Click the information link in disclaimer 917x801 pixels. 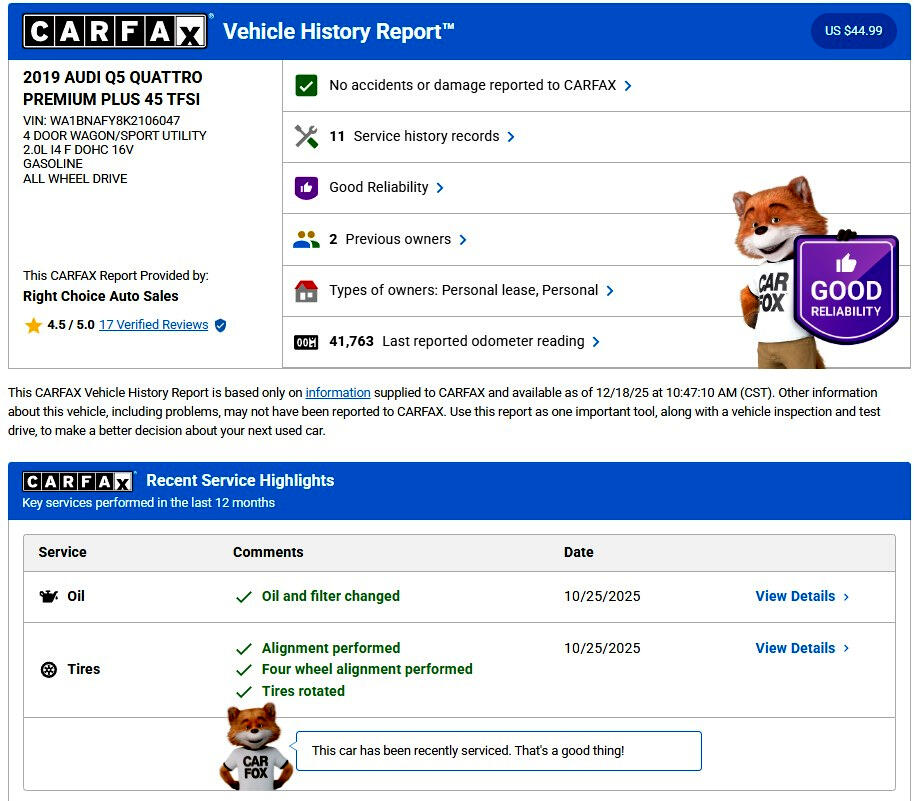click(338, 393)
